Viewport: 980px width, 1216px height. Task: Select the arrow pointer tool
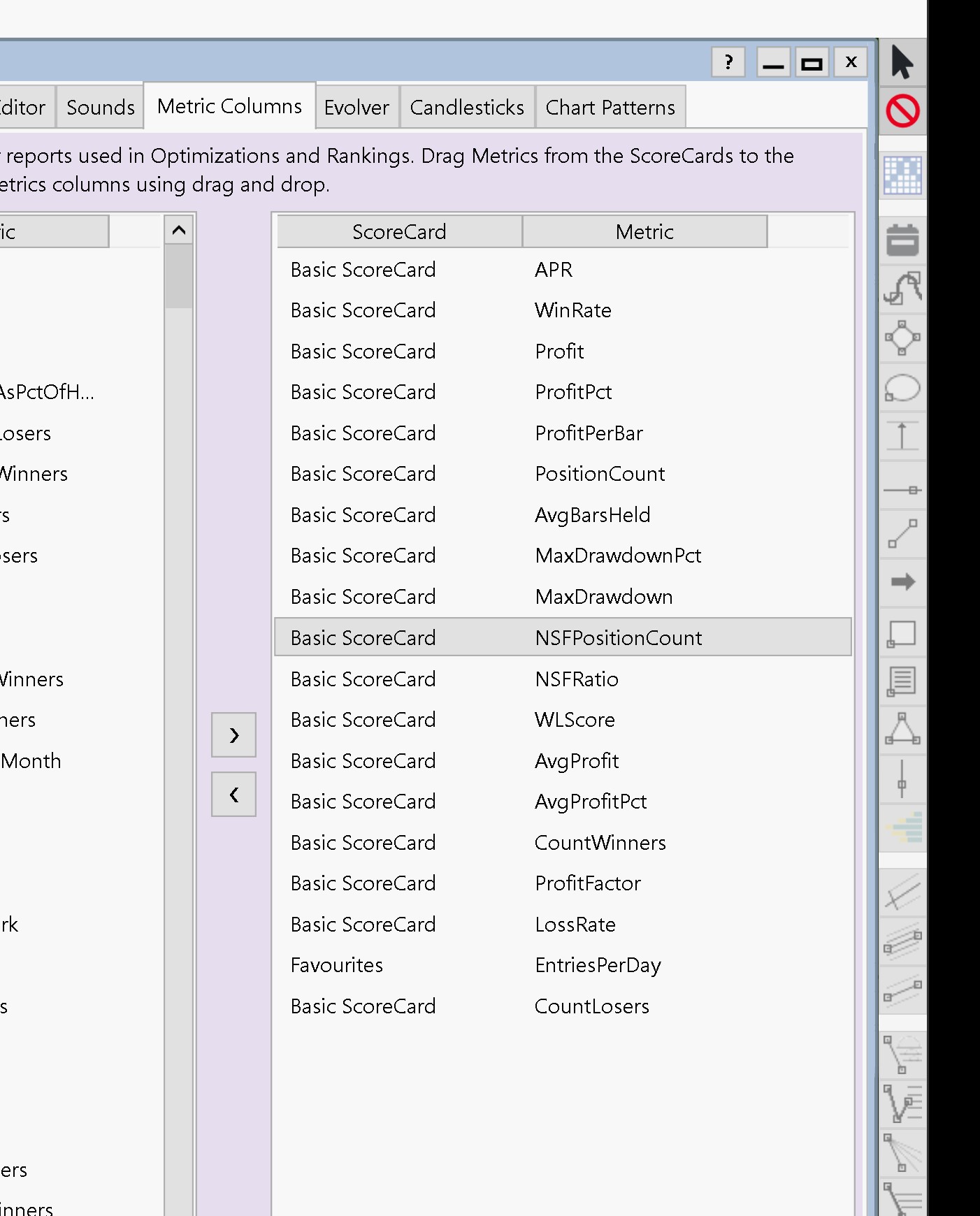point(902,61)
